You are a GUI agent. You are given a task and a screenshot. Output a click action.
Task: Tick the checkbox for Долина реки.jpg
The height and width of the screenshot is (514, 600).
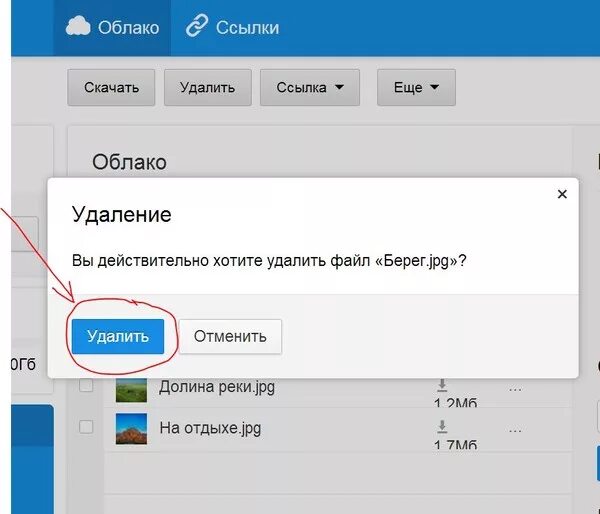(86, 385)
